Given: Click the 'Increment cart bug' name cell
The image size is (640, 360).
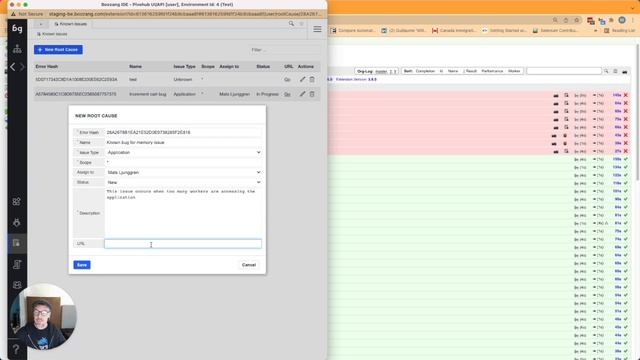Looking at the screenshot, I should 147,94.
